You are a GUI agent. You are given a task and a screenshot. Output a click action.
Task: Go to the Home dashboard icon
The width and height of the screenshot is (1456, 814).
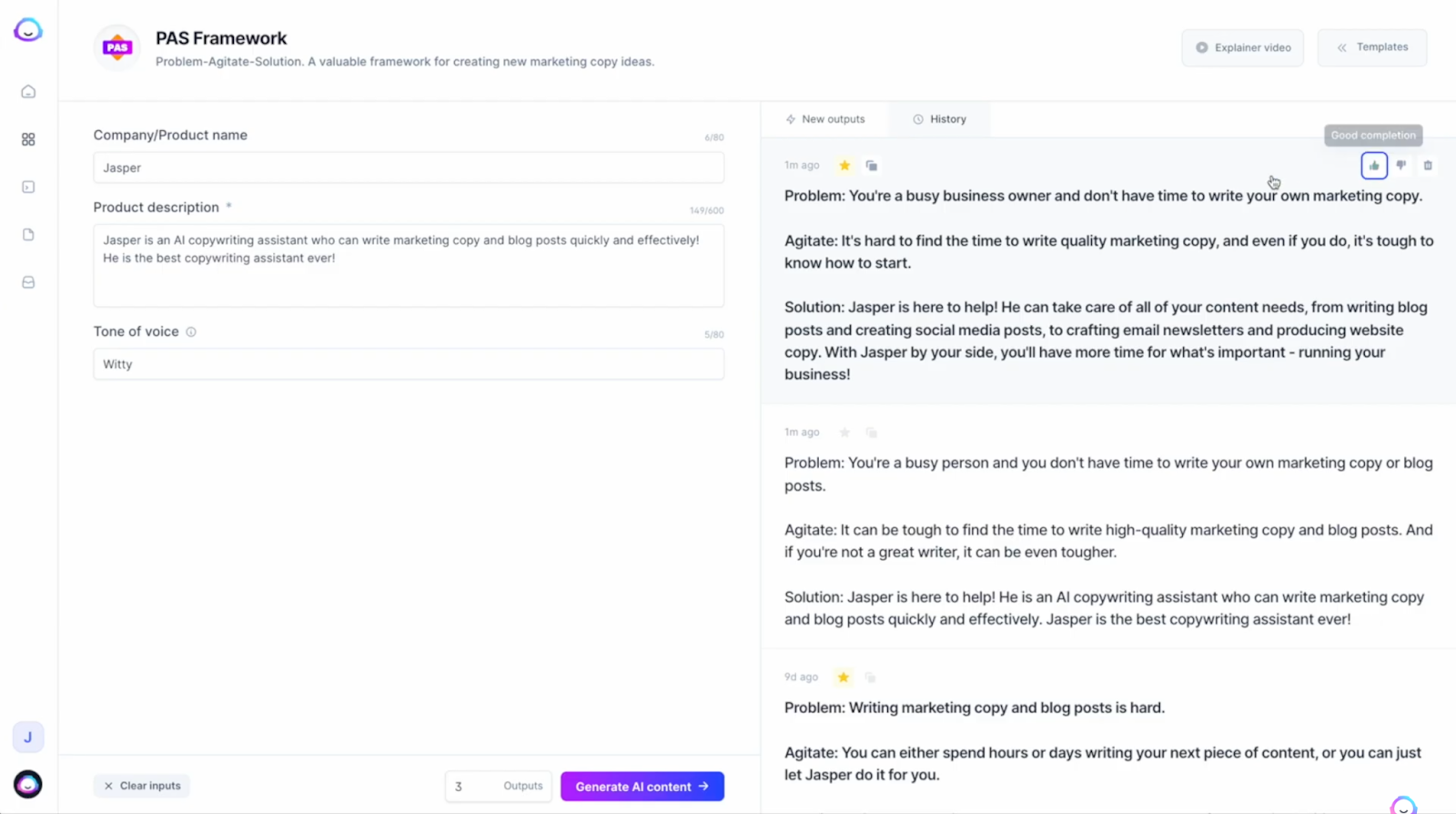(28, 92)
